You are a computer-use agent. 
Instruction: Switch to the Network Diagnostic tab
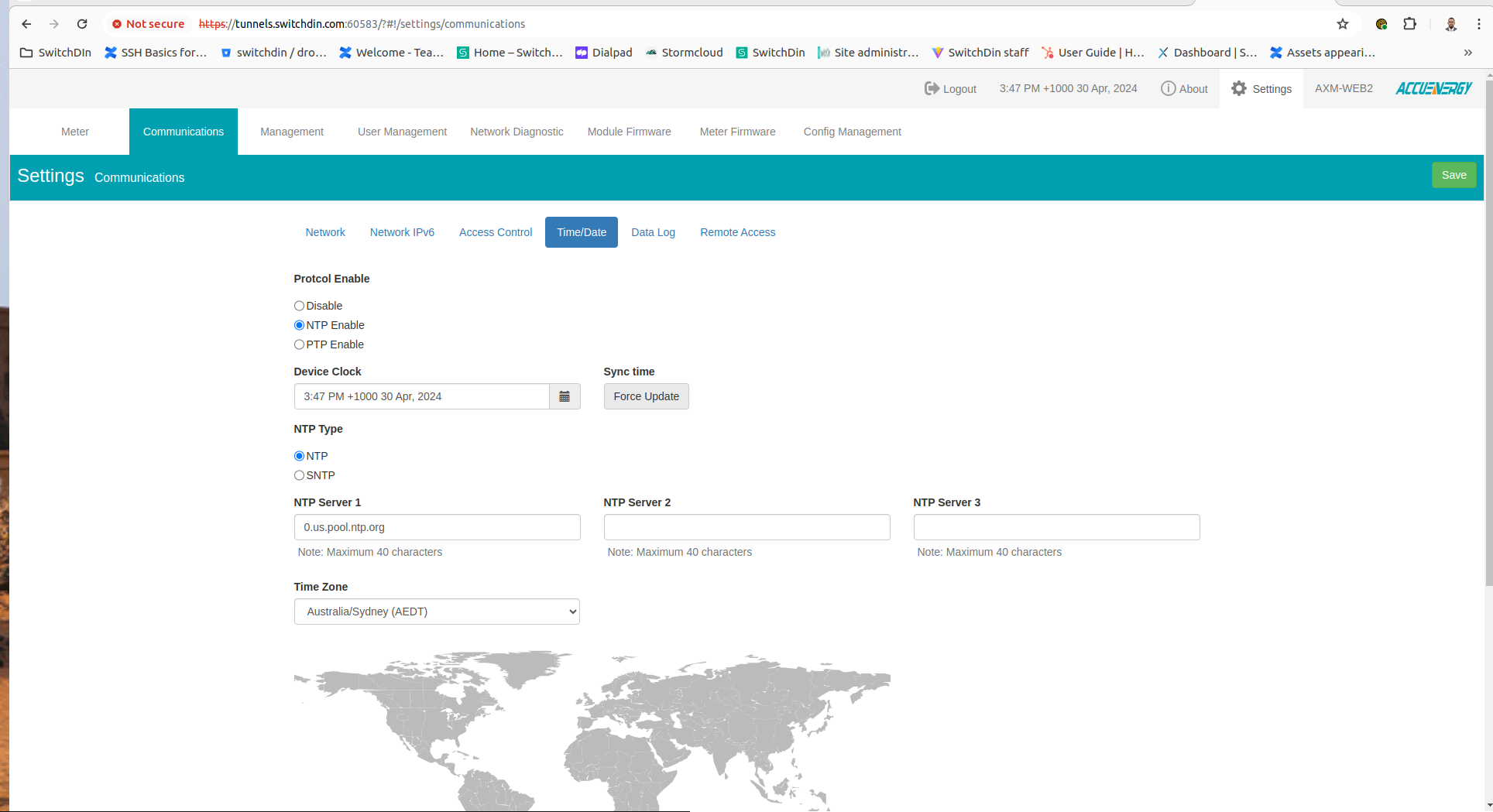pyautogui.click(x=517, y=132)
